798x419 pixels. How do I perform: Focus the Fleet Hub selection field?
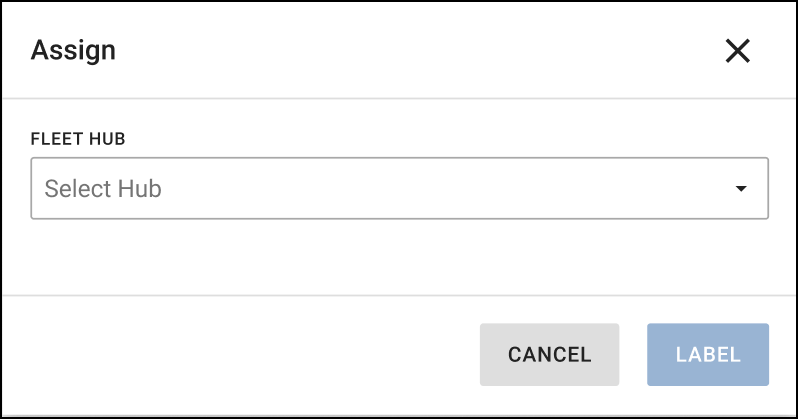tap(399, 188)
